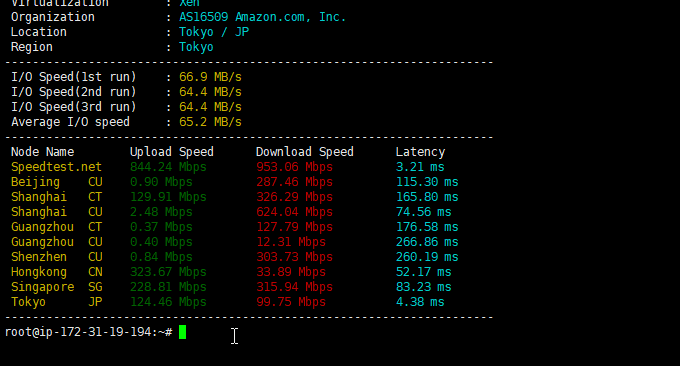The image size is (680, 366).
Task: Click the upload value 129.91 Mbps
Action: (168, 197)
